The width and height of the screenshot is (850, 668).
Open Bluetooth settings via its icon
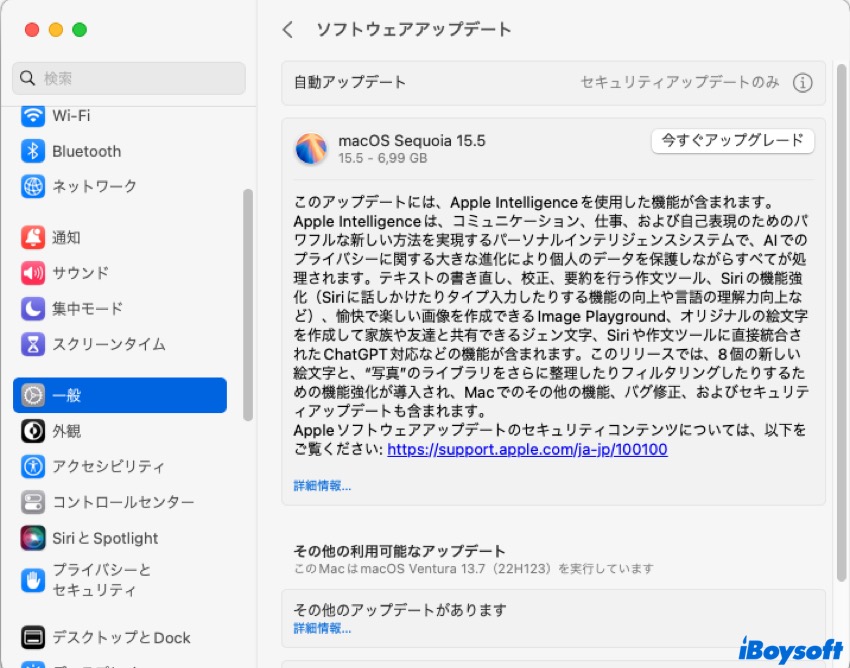33,151
